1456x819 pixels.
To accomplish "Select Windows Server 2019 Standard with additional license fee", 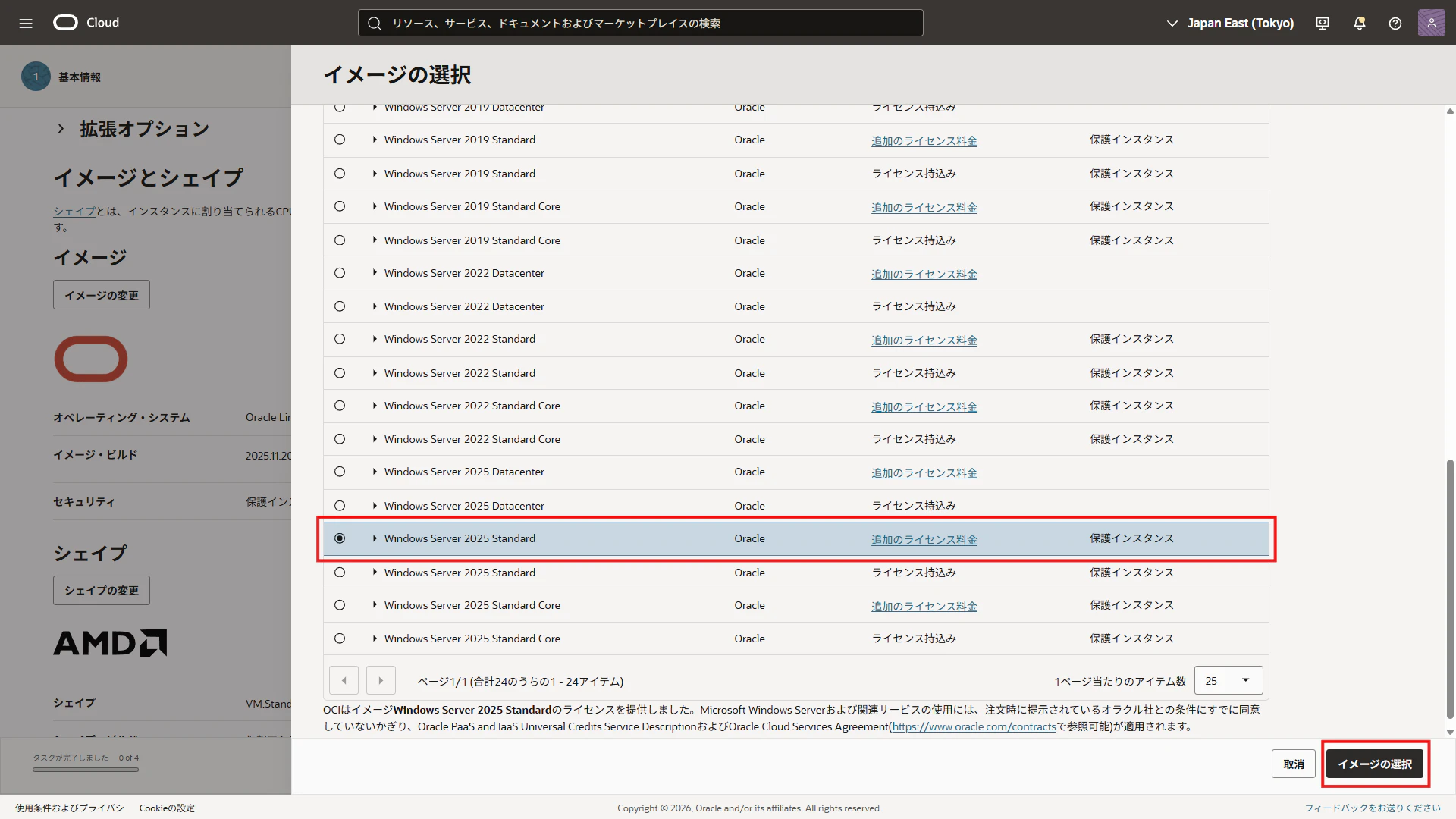I will click(340, 140).
